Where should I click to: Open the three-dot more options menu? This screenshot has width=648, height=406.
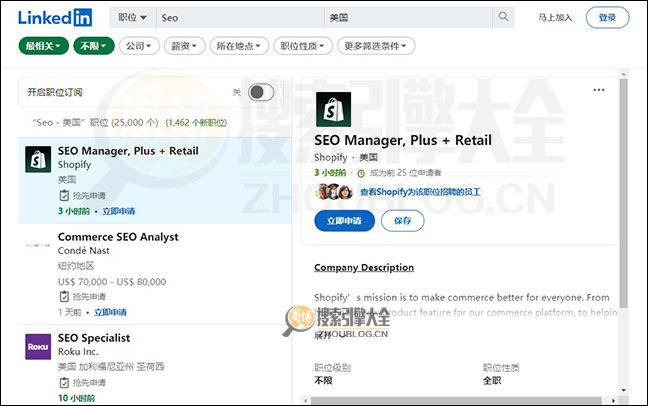click(599, 90)
